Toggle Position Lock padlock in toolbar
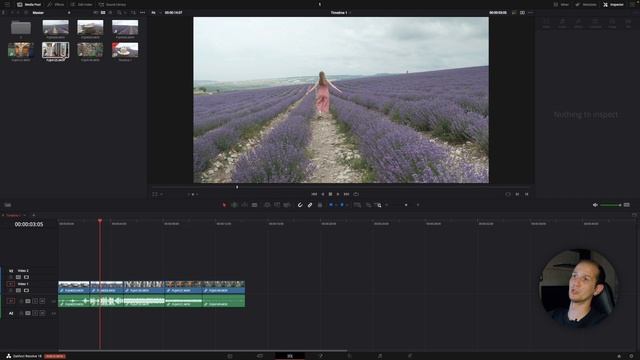The height and width of the screenshot is (360, 640). 320,205
